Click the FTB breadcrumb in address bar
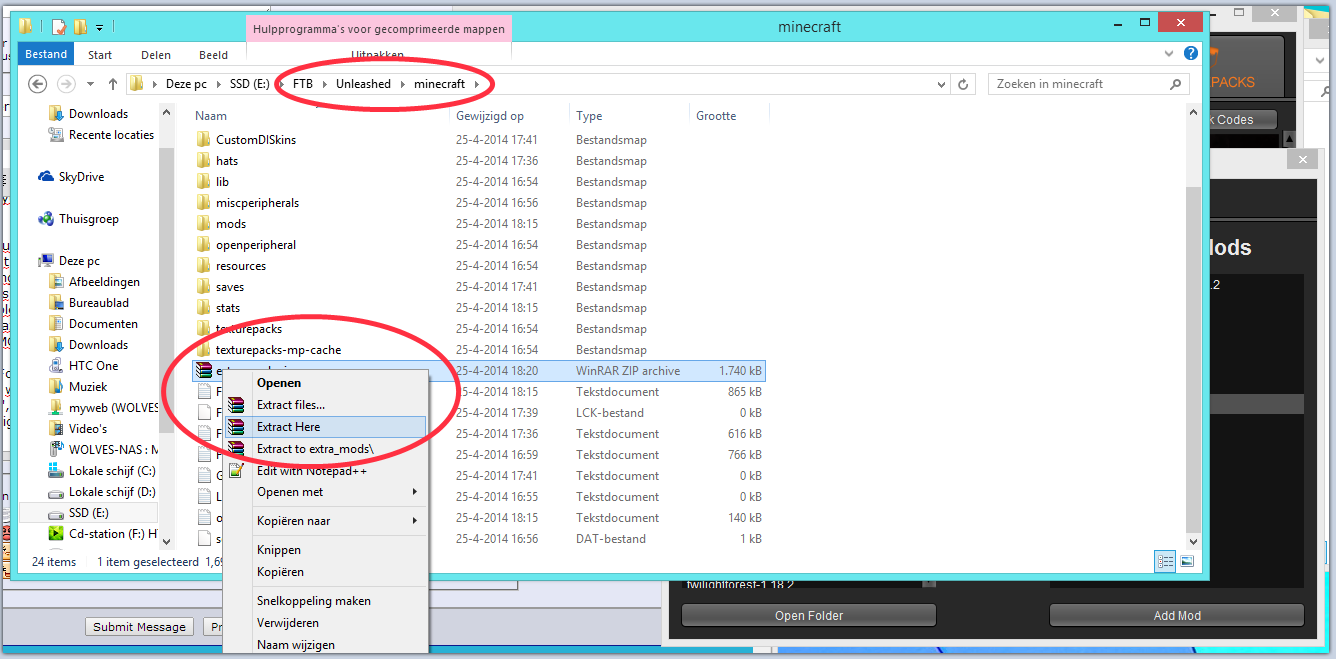 pos(303,84)
